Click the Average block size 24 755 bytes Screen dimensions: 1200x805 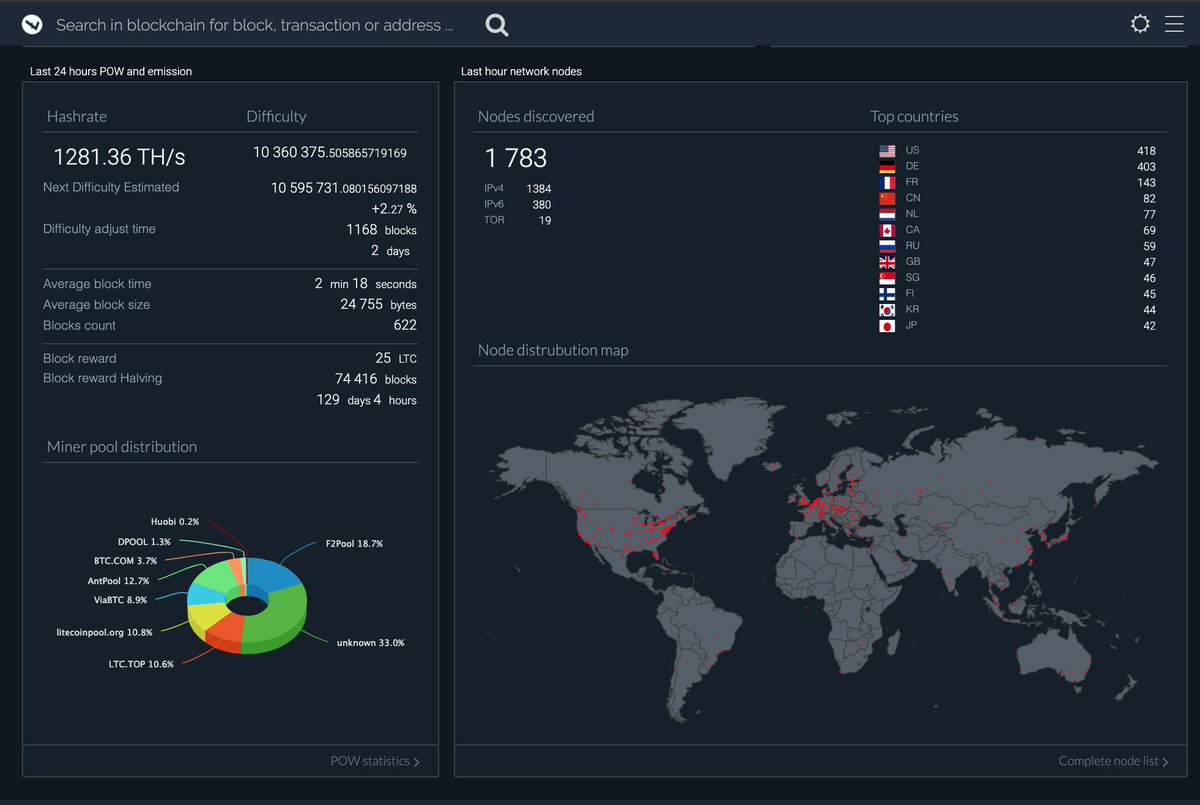379,304
